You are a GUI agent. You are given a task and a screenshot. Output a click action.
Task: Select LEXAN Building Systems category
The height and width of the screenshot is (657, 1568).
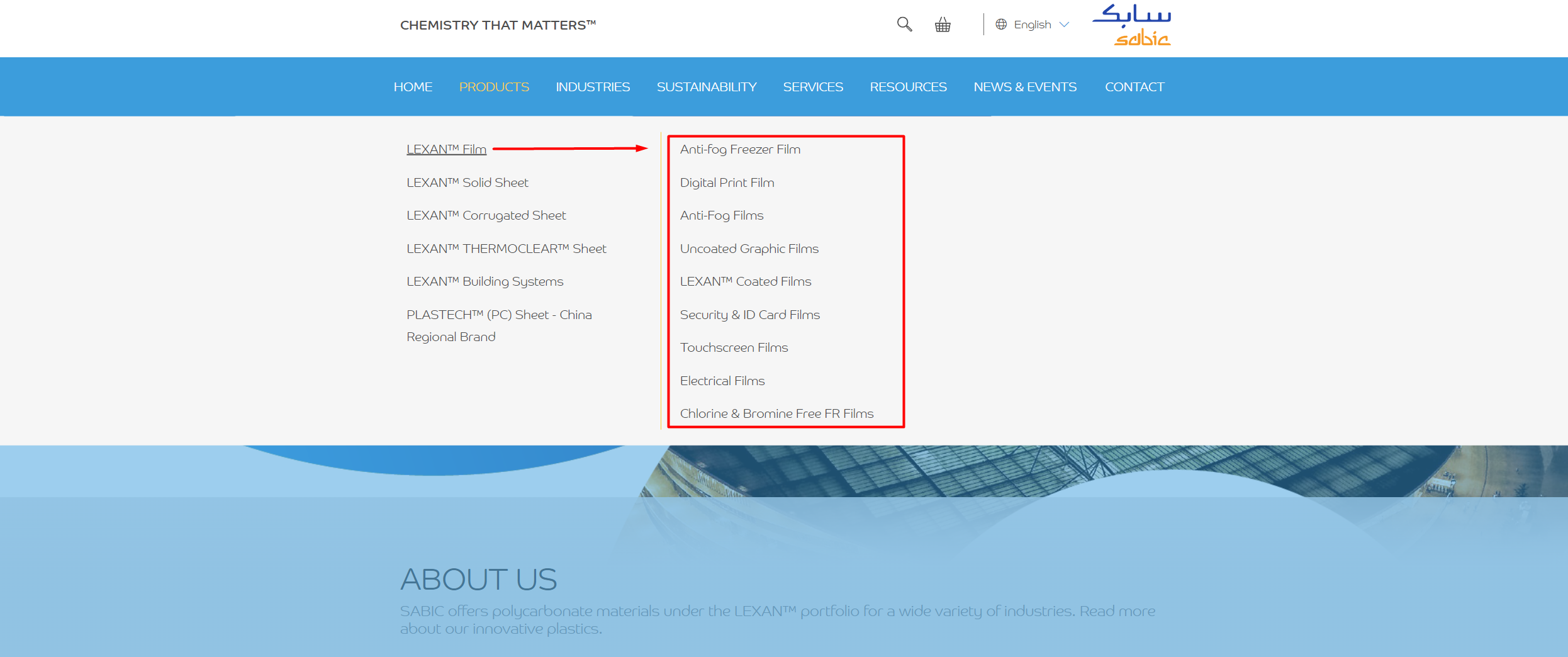point(484,281)
